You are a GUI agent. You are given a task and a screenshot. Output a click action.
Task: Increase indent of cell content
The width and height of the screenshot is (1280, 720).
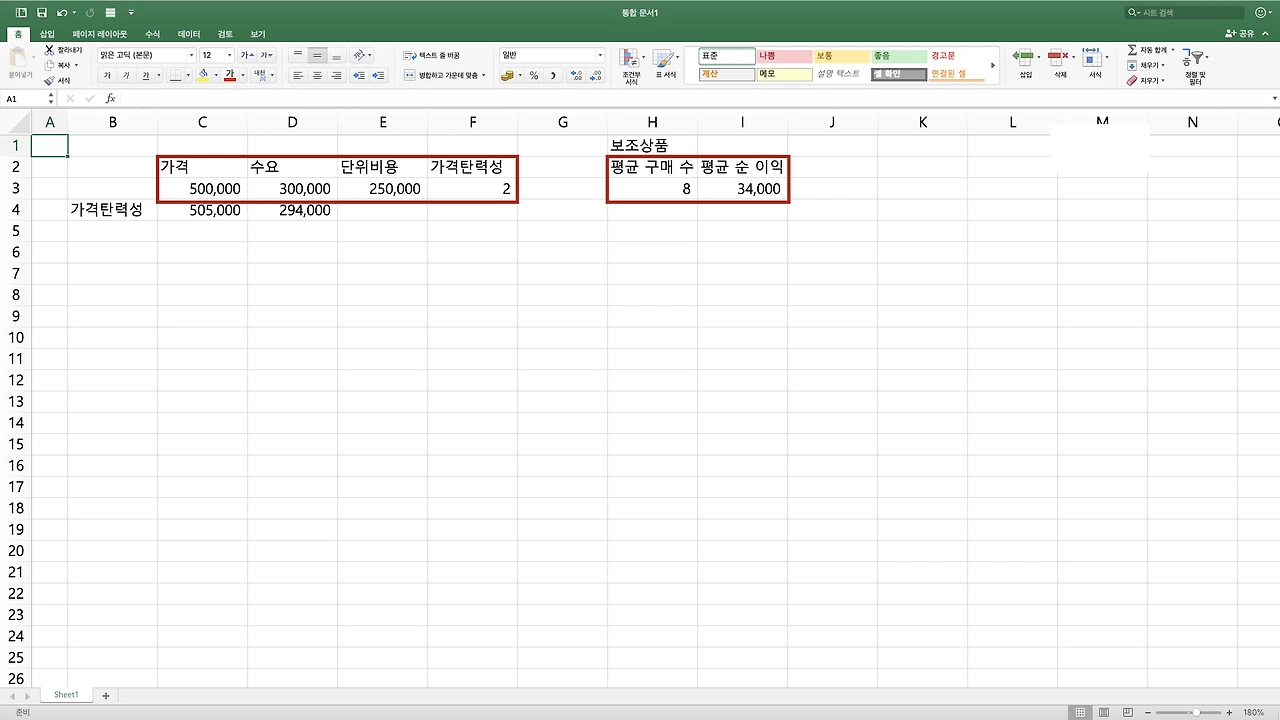pyautogui.click(x=379, y=75)
